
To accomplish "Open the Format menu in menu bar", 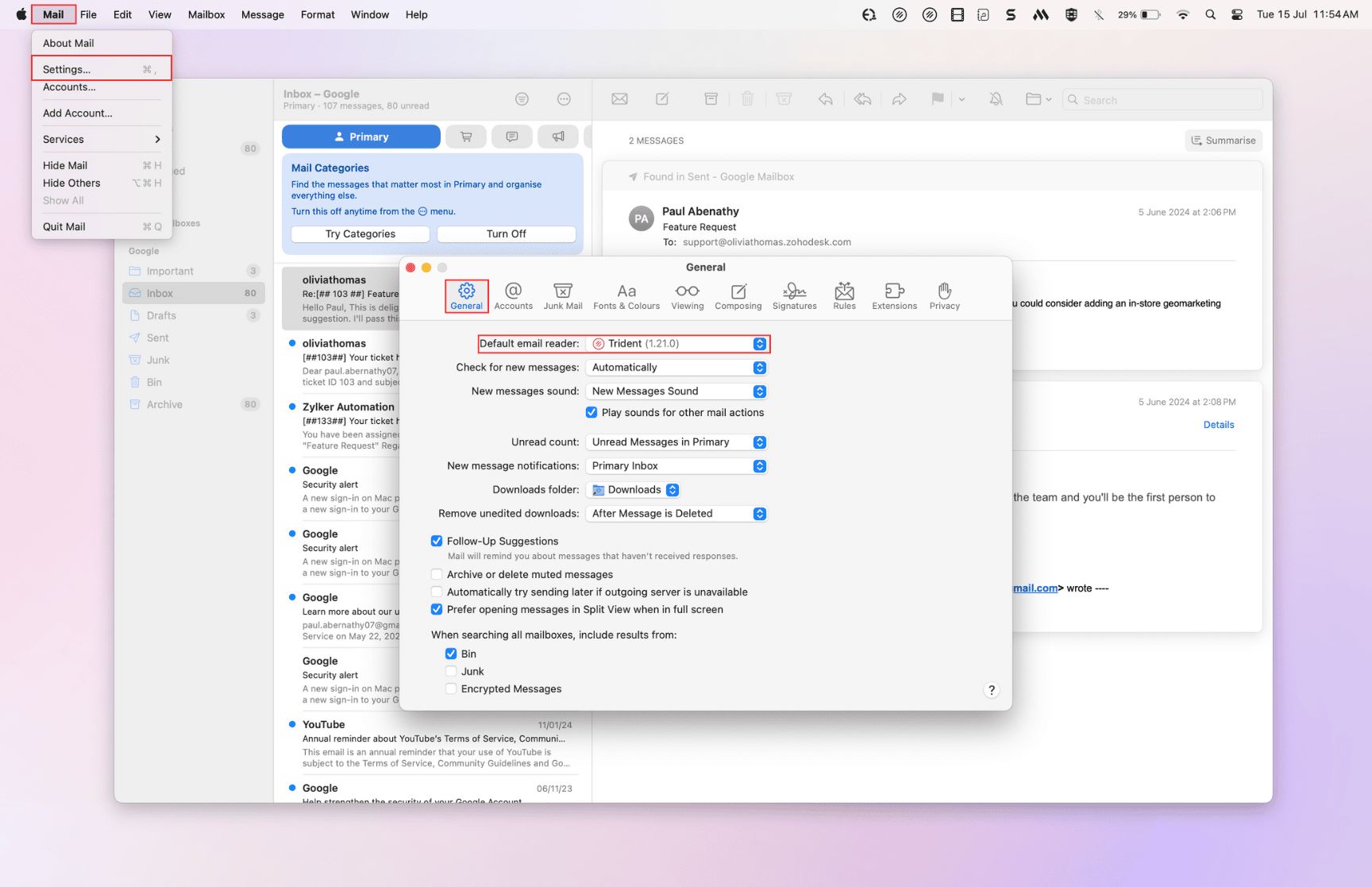I will pyautogui.click(x=318, y=14).
